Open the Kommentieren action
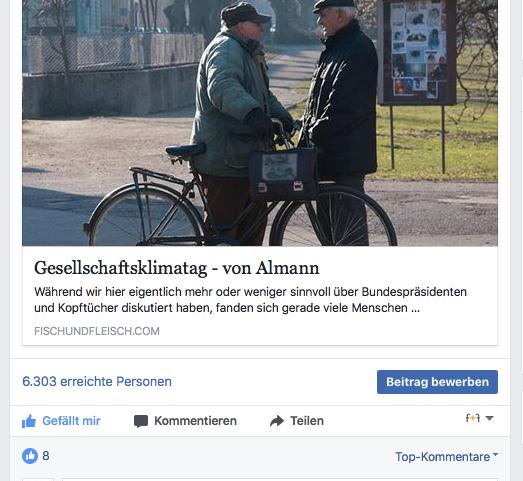The width and height of the screenshot is (523, 481). (x=185, y=421)
